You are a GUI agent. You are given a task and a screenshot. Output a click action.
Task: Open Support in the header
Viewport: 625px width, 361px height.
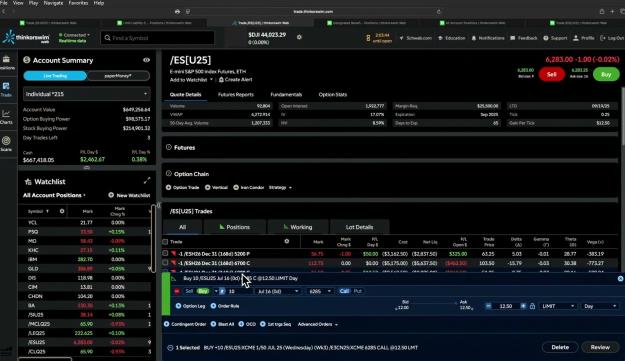[x=555, y=38]
